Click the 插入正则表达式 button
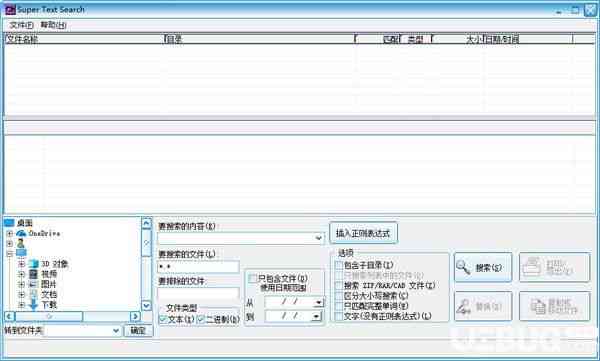 tap(363, 233)
